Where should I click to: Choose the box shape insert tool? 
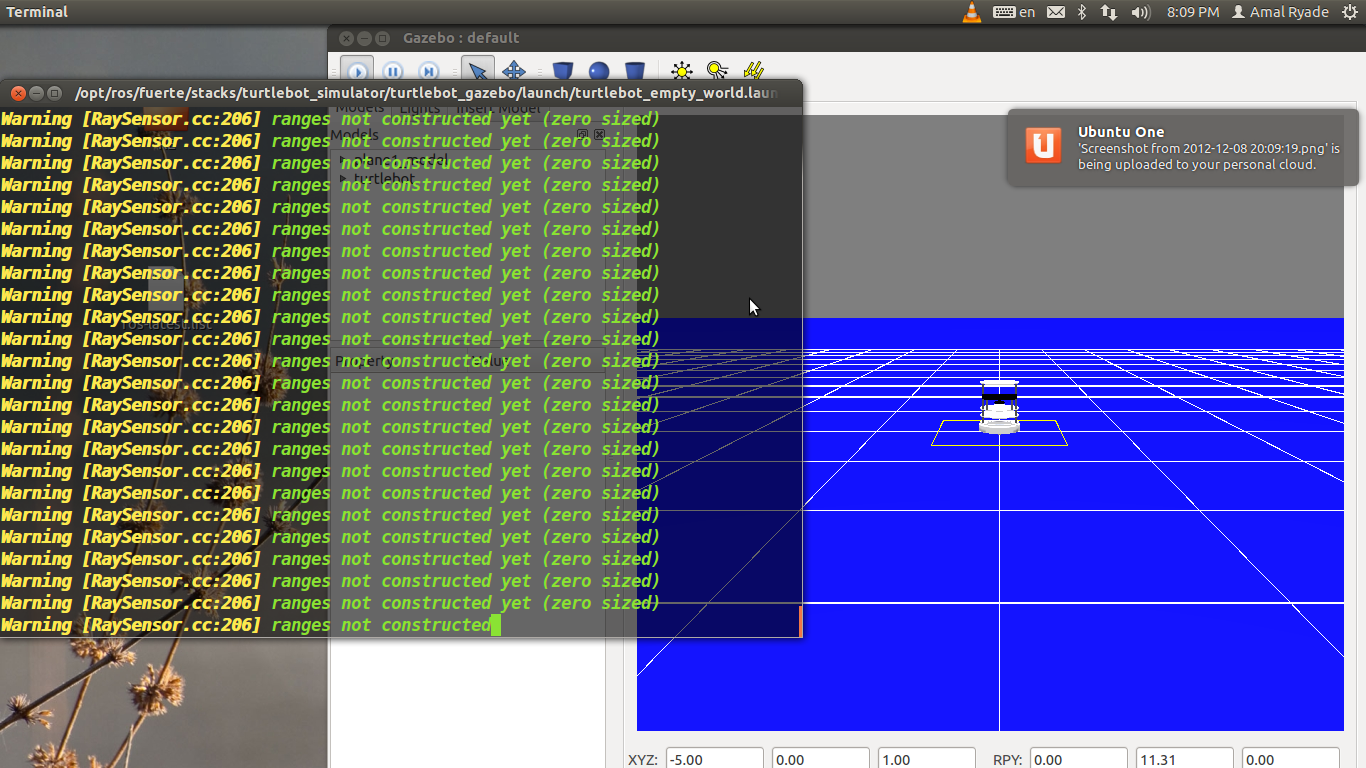pyautogui.click(x=563, y=71)
